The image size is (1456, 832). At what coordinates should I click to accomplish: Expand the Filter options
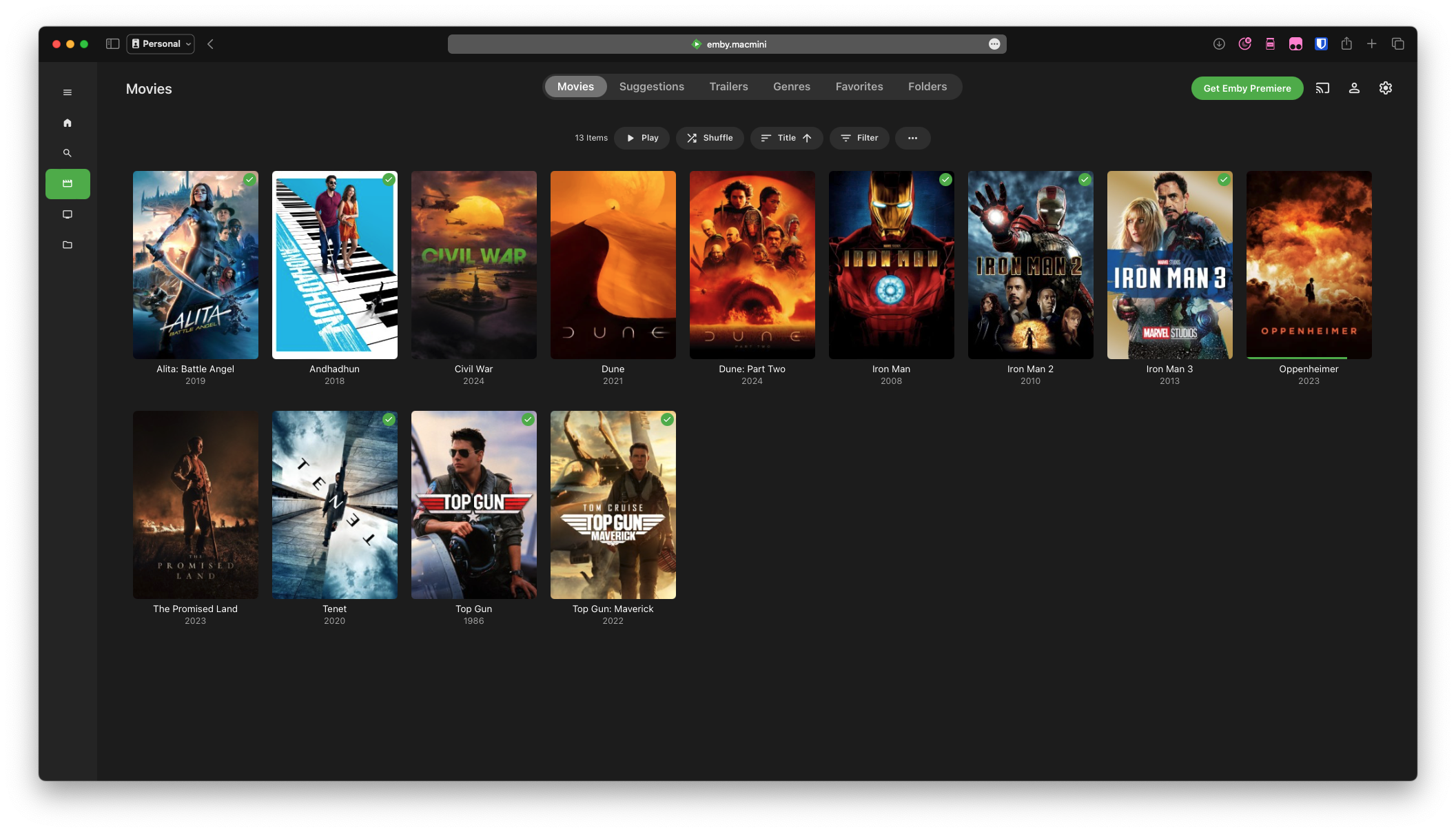859,138
